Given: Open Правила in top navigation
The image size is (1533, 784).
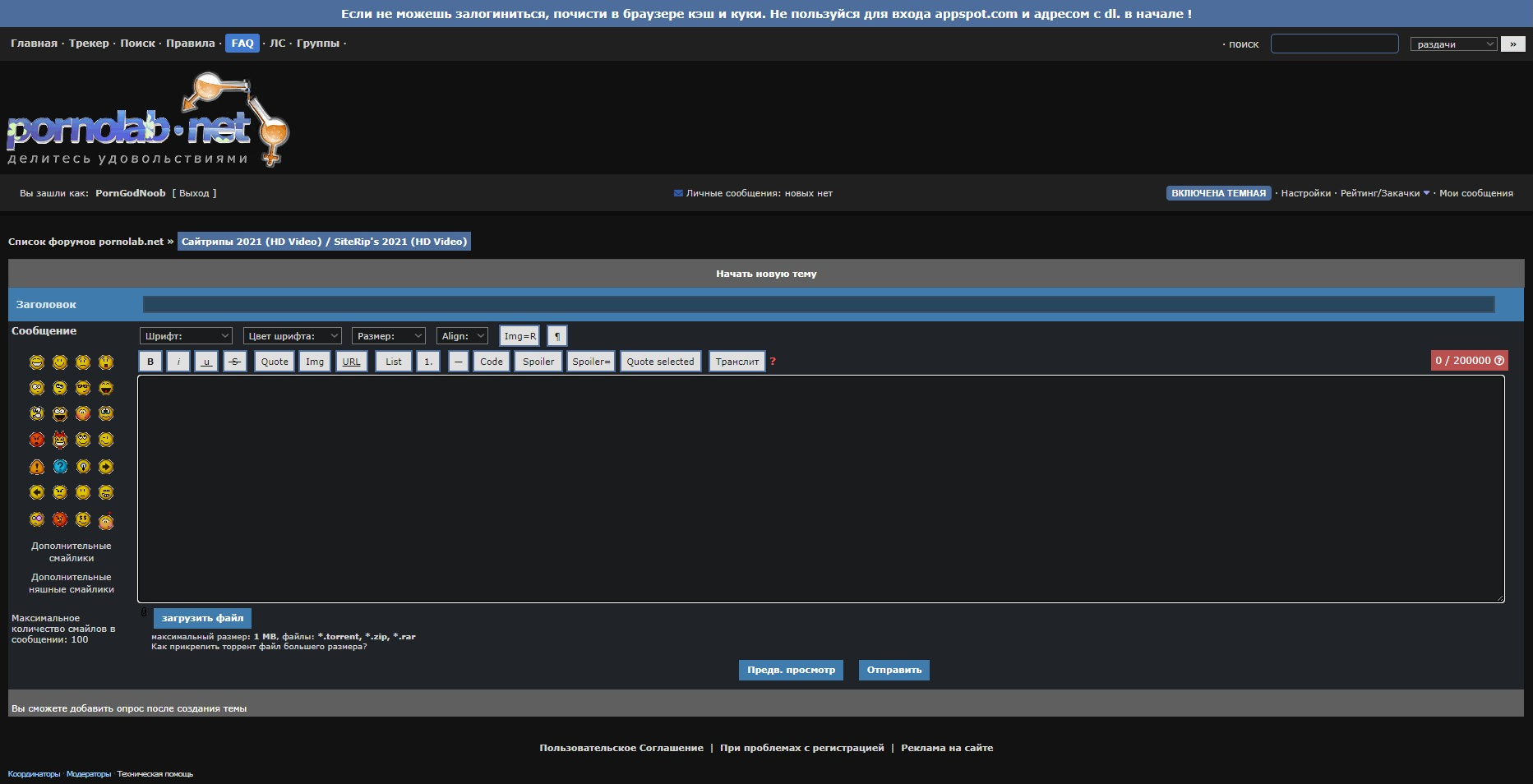Looking at the screenshot, I should click(x=191, y=44).
